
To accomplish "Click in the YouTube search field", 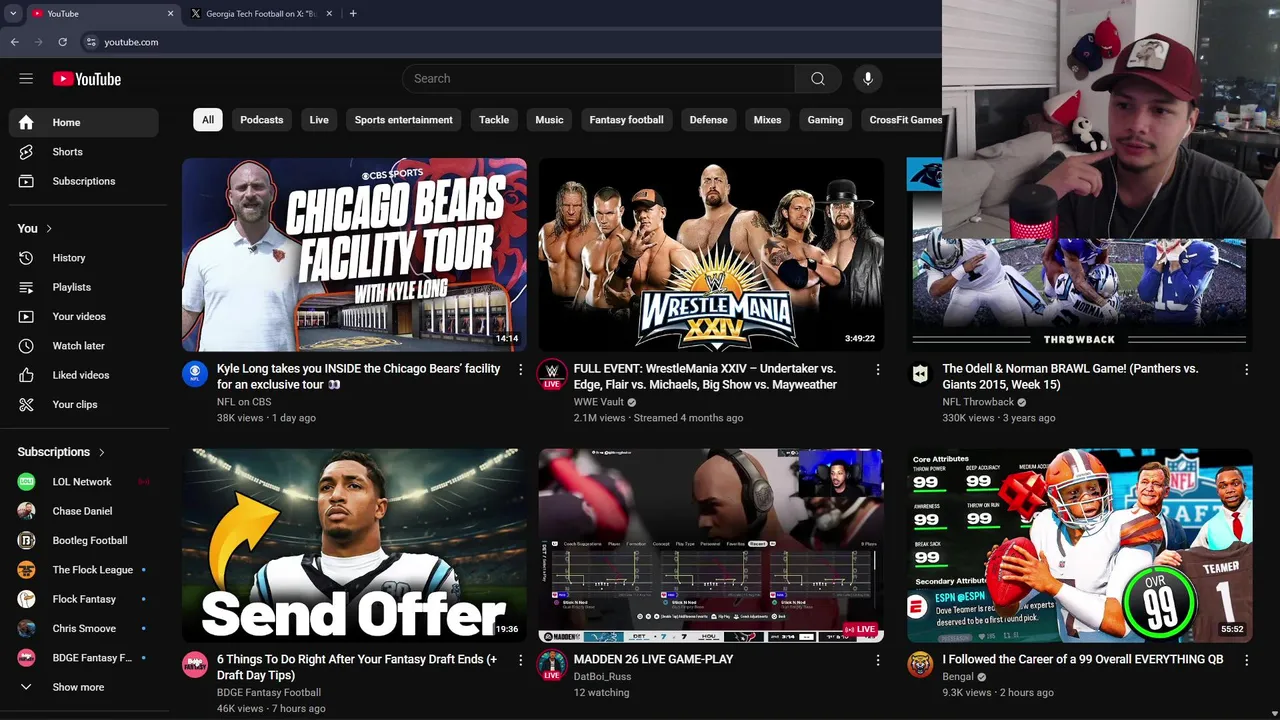I will (x=598, y=79).
